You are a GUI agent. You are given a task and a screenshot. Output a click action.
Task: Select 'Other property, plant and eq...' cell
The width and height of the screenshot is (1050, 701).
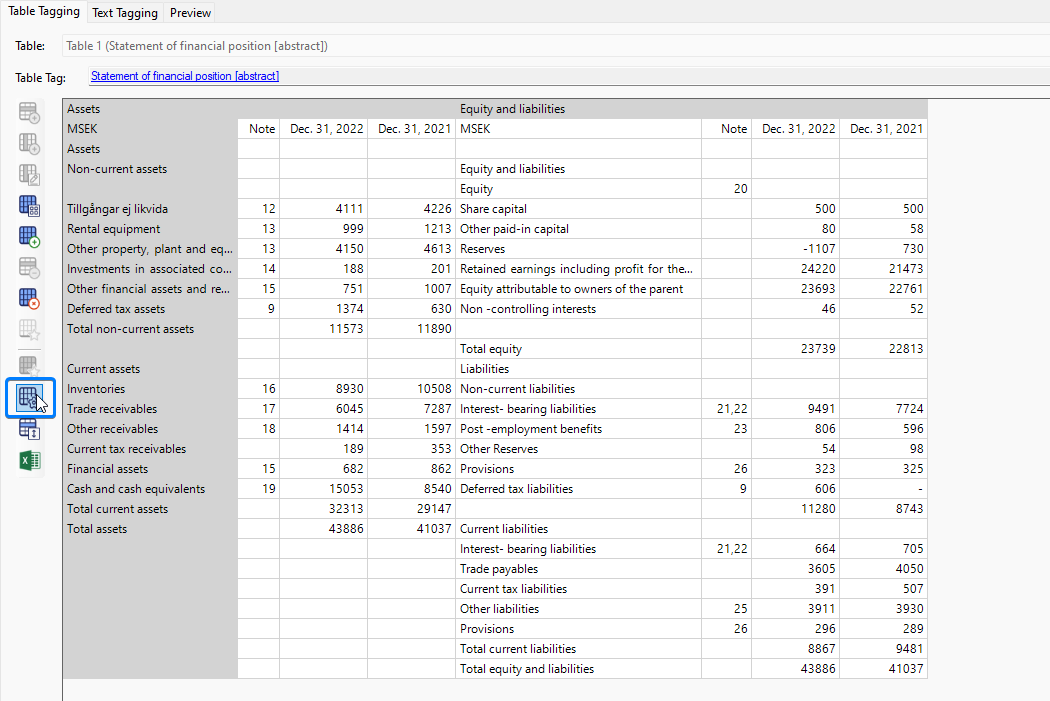click(151, 249)
